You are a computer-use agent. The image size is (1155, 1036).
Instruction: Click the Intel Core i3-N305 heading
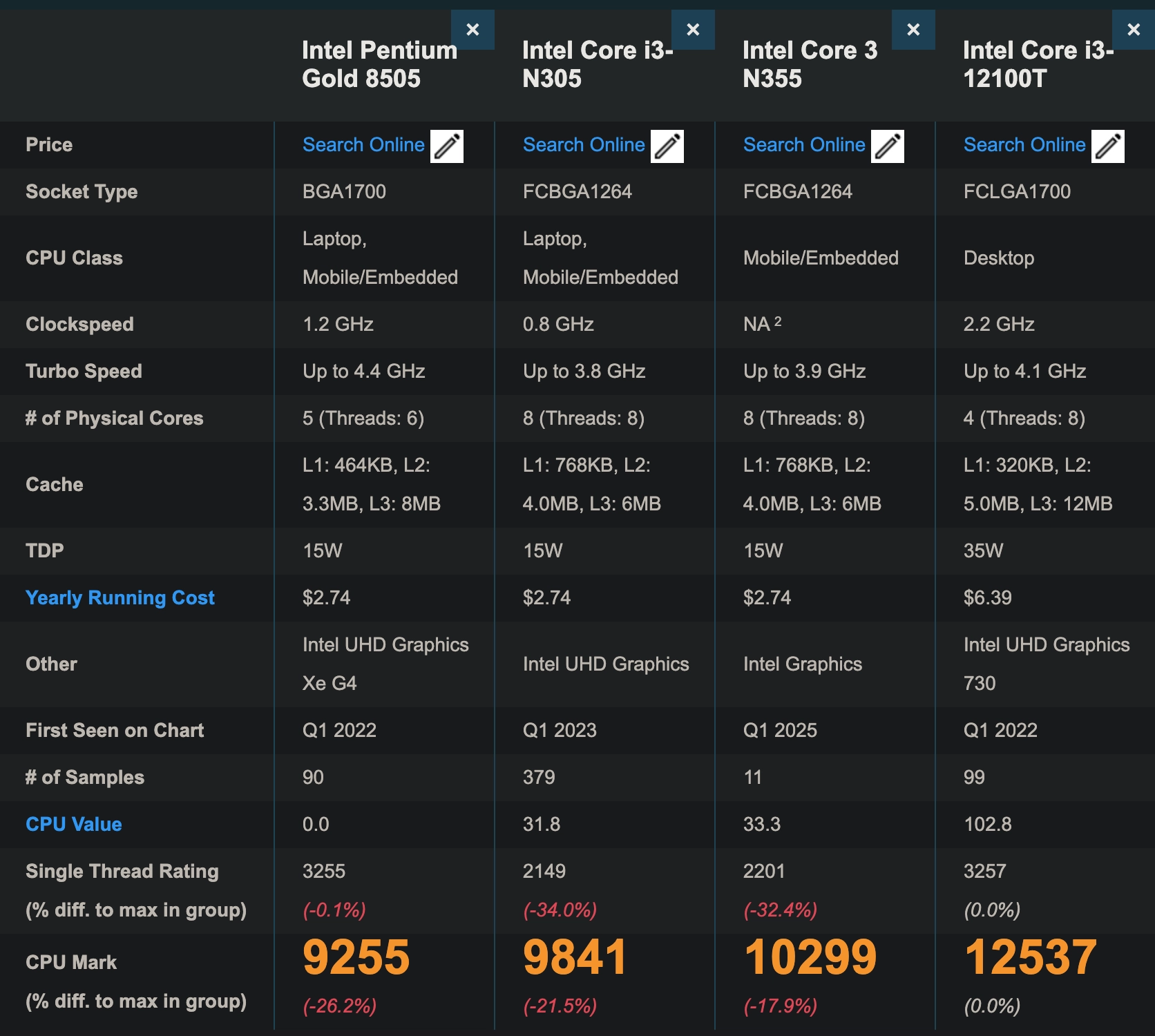pos(598,64)
